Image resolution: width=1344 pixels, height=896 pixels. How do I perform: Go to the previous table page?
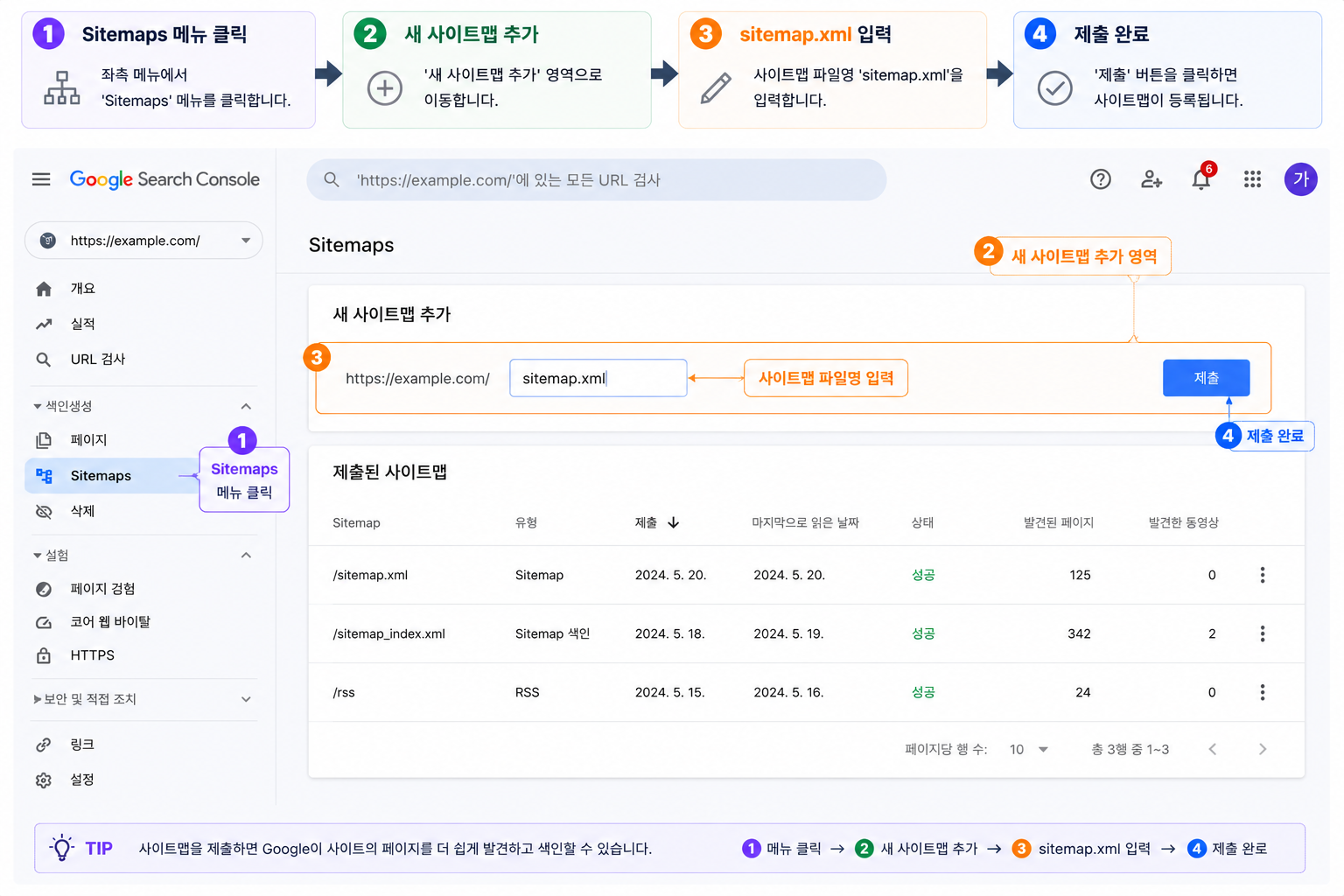pos(1213,749)
